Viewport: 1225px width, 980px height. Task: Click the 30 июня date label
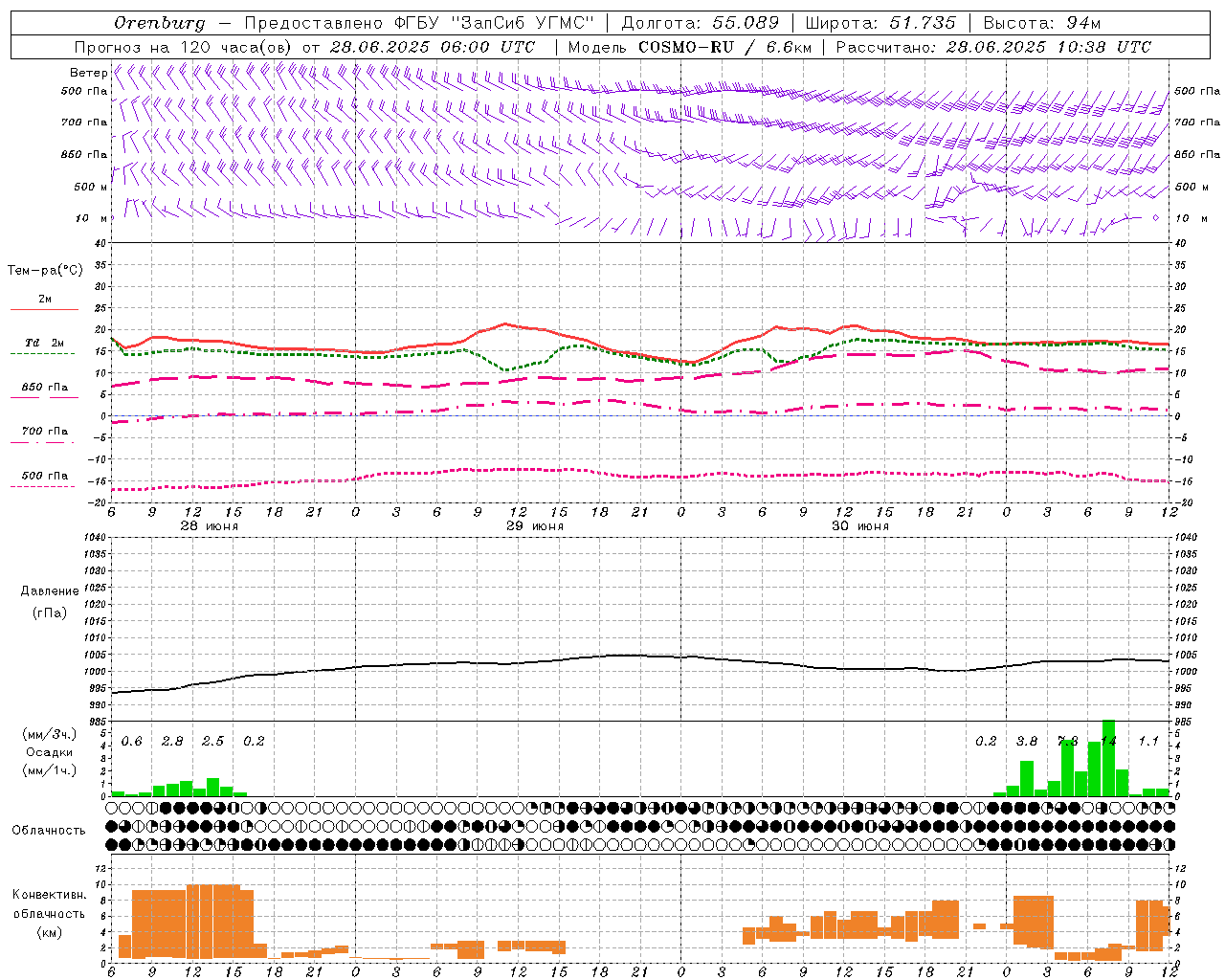coord(859,526)
